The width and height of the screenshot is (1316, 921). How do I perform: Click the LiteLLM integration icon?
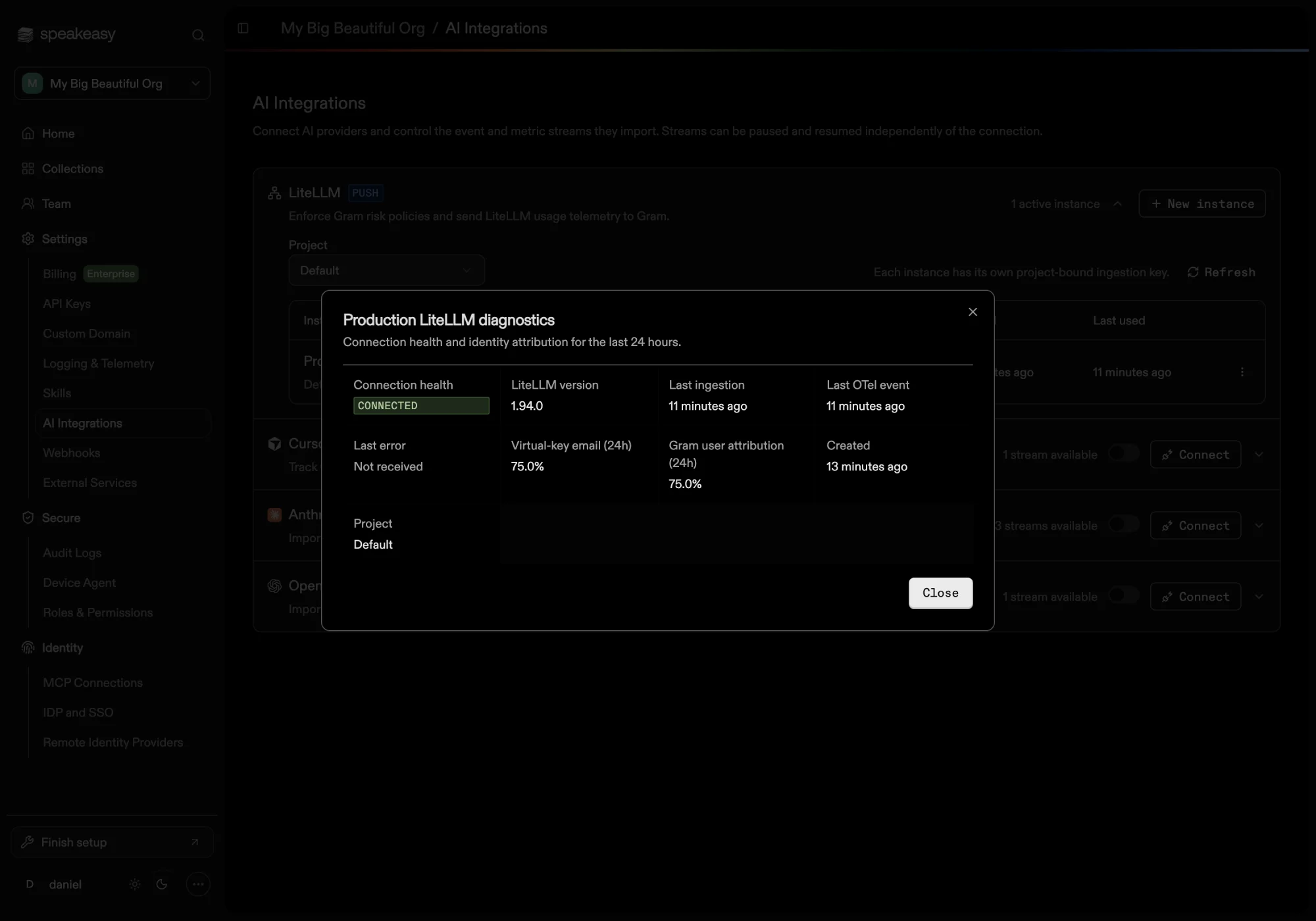point(274,193)
